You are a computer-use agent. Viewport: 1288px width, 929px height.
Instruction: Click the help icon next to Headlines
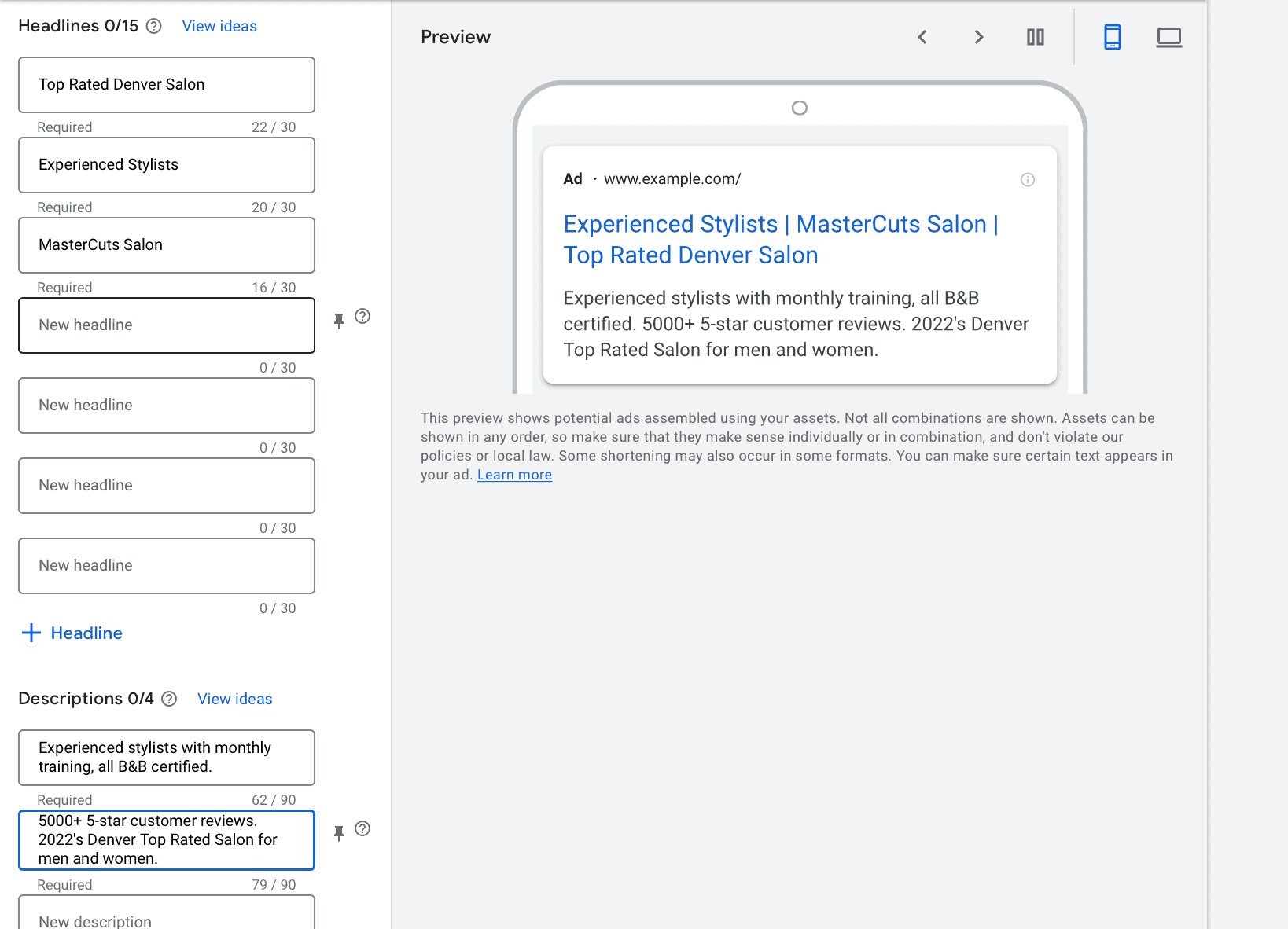coord(154,26)
